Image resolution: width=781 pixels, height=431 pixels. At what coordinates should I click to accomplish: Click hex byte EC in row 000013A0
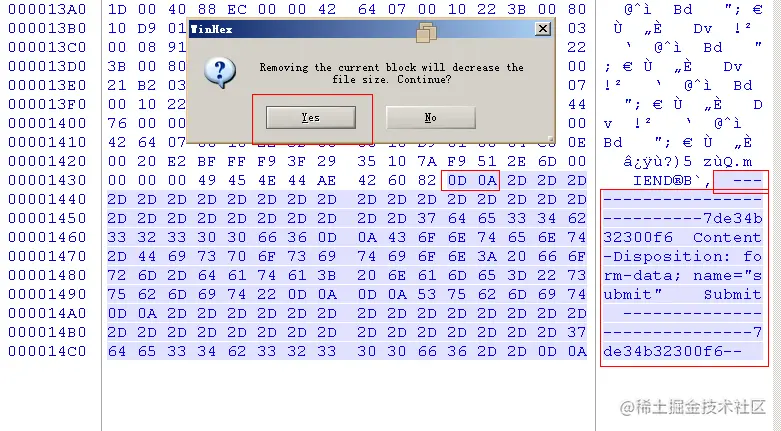pyautogui.click(x=237, y=9)
